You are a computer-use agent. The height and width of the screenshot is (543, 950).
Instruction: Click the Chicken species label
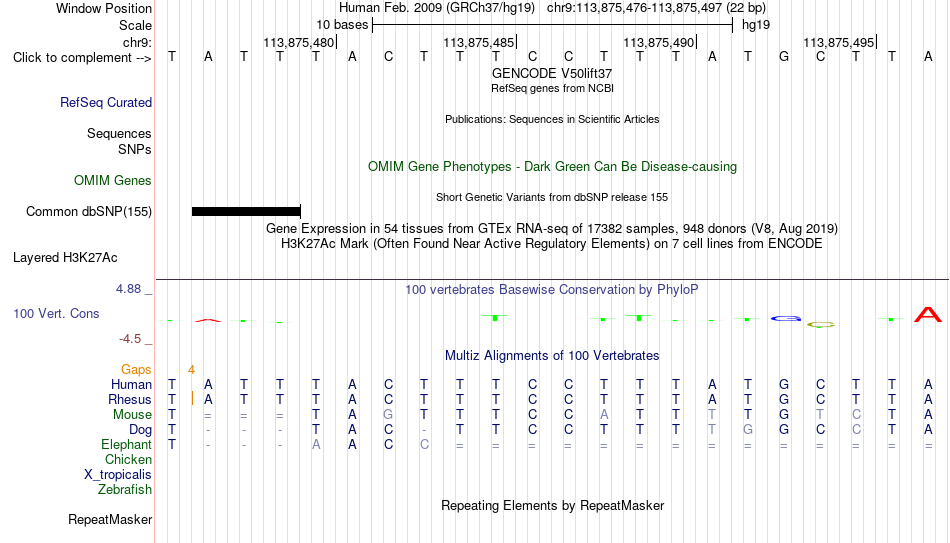coord(128,459)
